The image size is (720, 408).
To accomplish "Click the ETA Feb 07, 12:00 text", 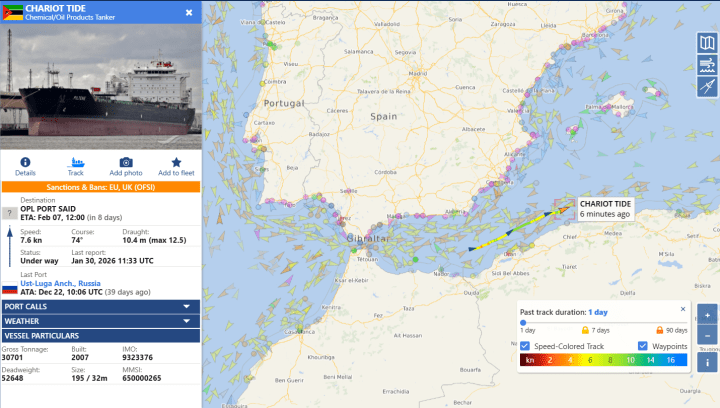I will [52, 218].
